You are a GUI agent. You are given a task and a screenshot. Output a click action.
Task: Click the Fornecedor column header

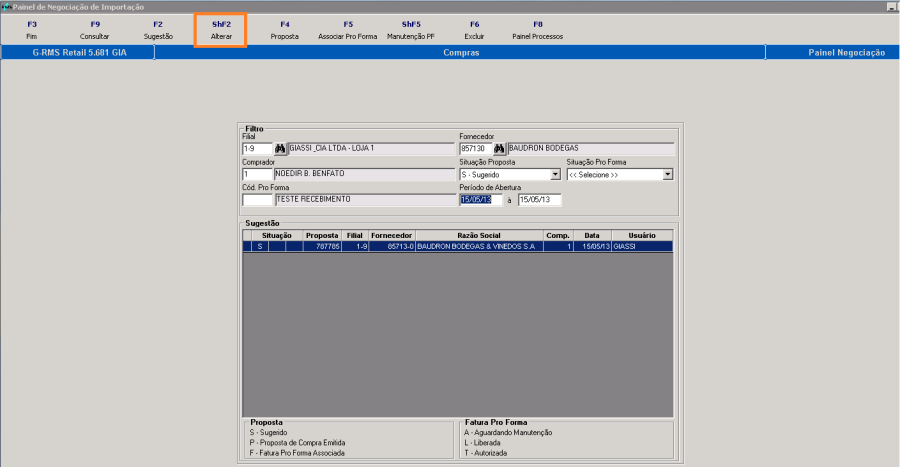pos(392,235)
